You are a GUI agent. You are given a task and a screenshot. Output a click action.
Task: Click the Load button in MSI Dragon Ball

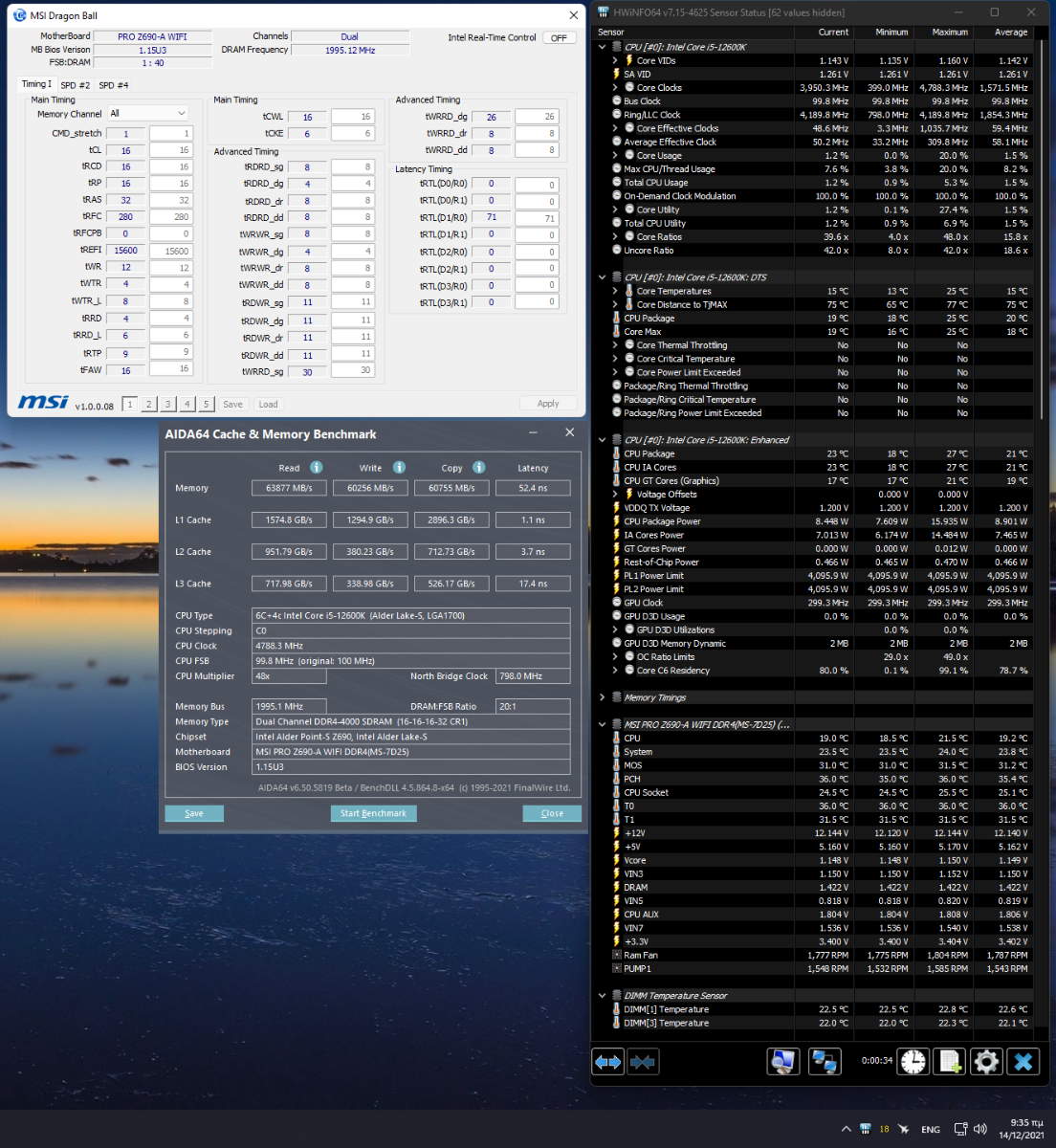pyautogui.click(x=268, y=405)
